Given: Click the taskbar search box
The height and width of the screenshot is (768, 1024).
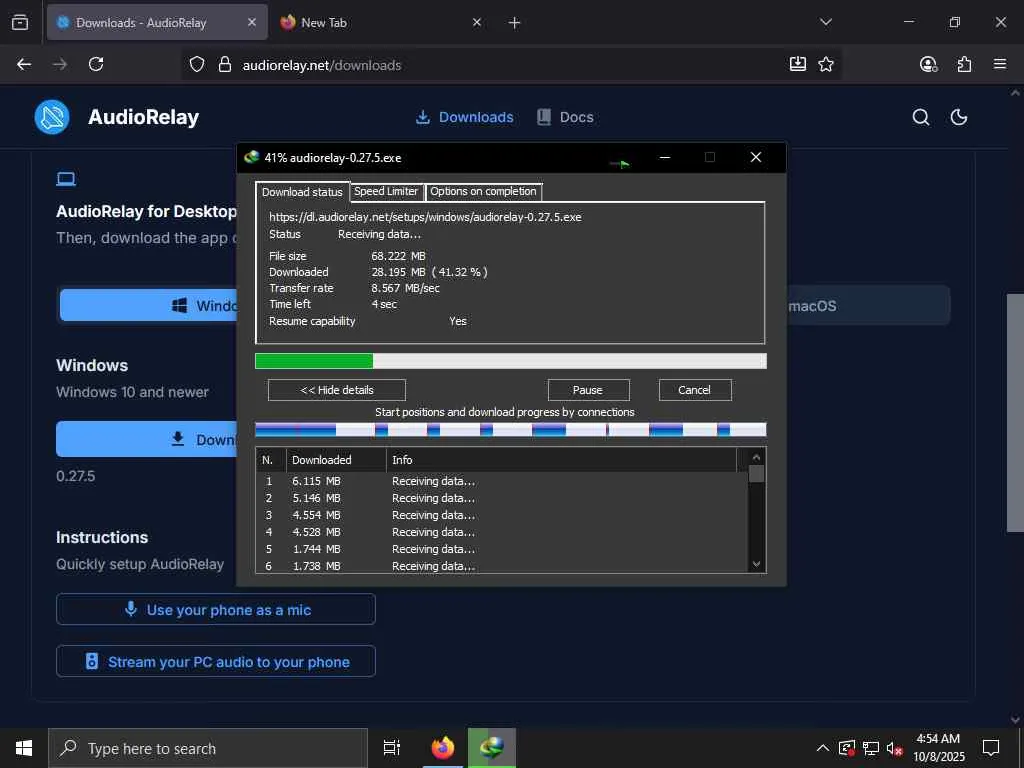Looking at the screenshot, I should click(x=208, y=748).
